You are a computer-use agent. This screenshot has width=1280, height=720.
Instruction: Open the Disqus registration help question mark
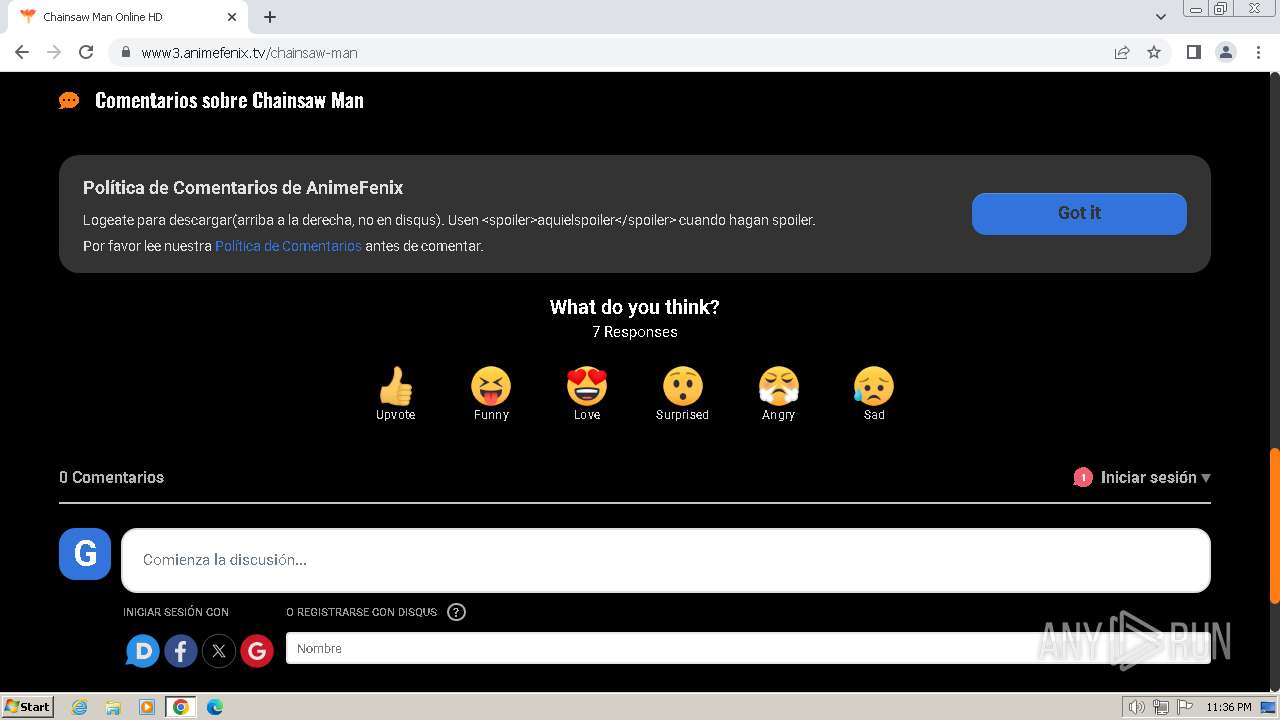tap(457, 612)
